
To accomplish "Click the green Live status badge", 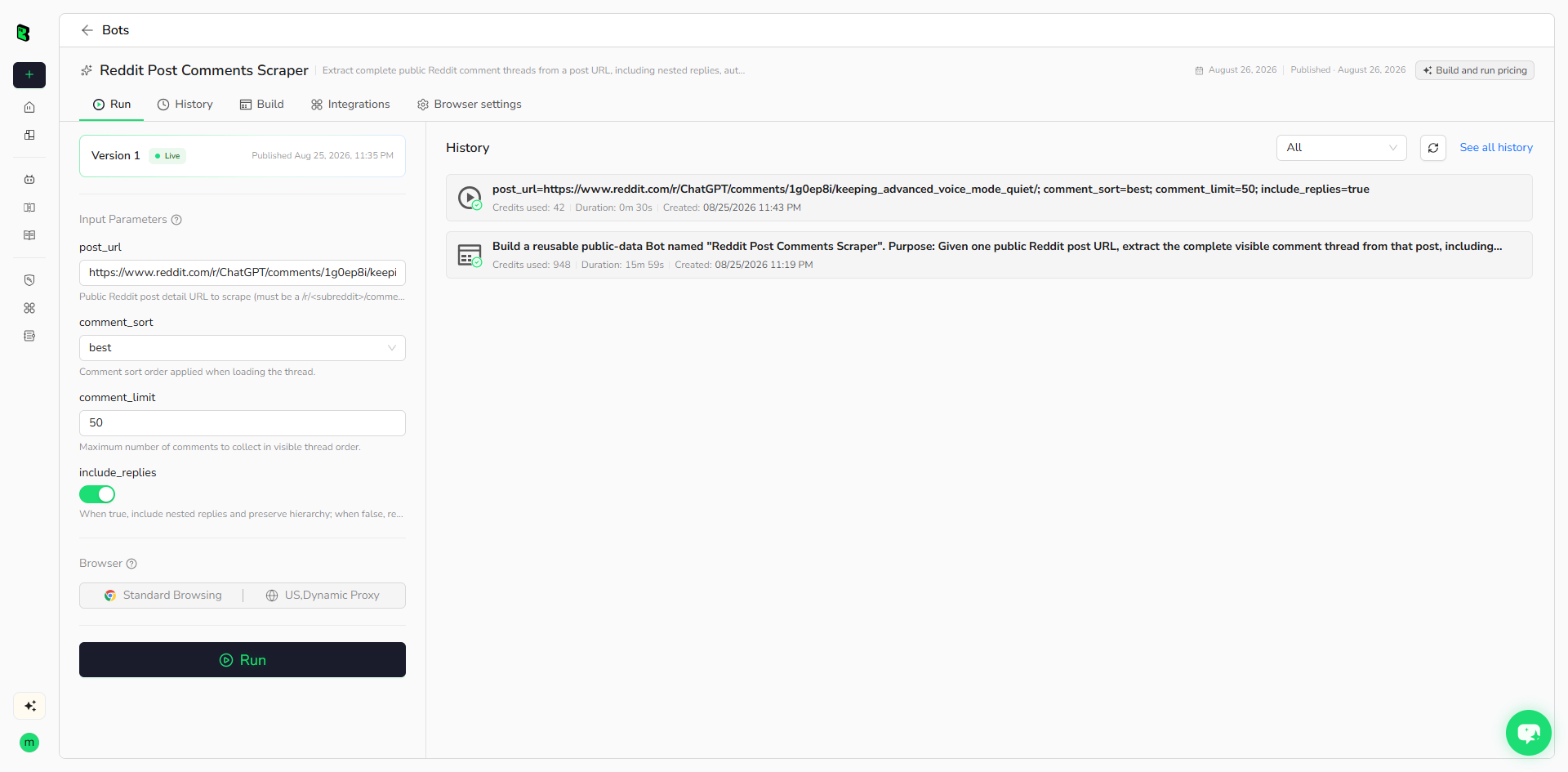I will pyautogui.click(x=167, y=156).
